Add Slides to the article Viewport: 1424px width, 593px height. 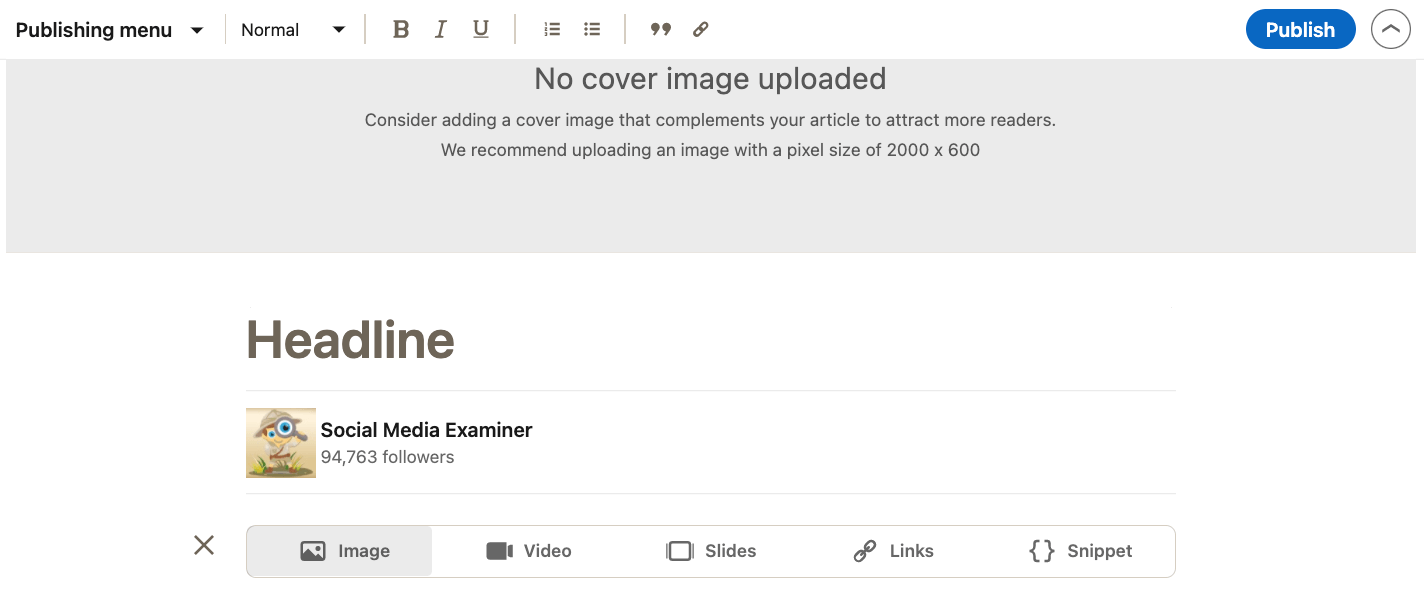click(711, 551)
